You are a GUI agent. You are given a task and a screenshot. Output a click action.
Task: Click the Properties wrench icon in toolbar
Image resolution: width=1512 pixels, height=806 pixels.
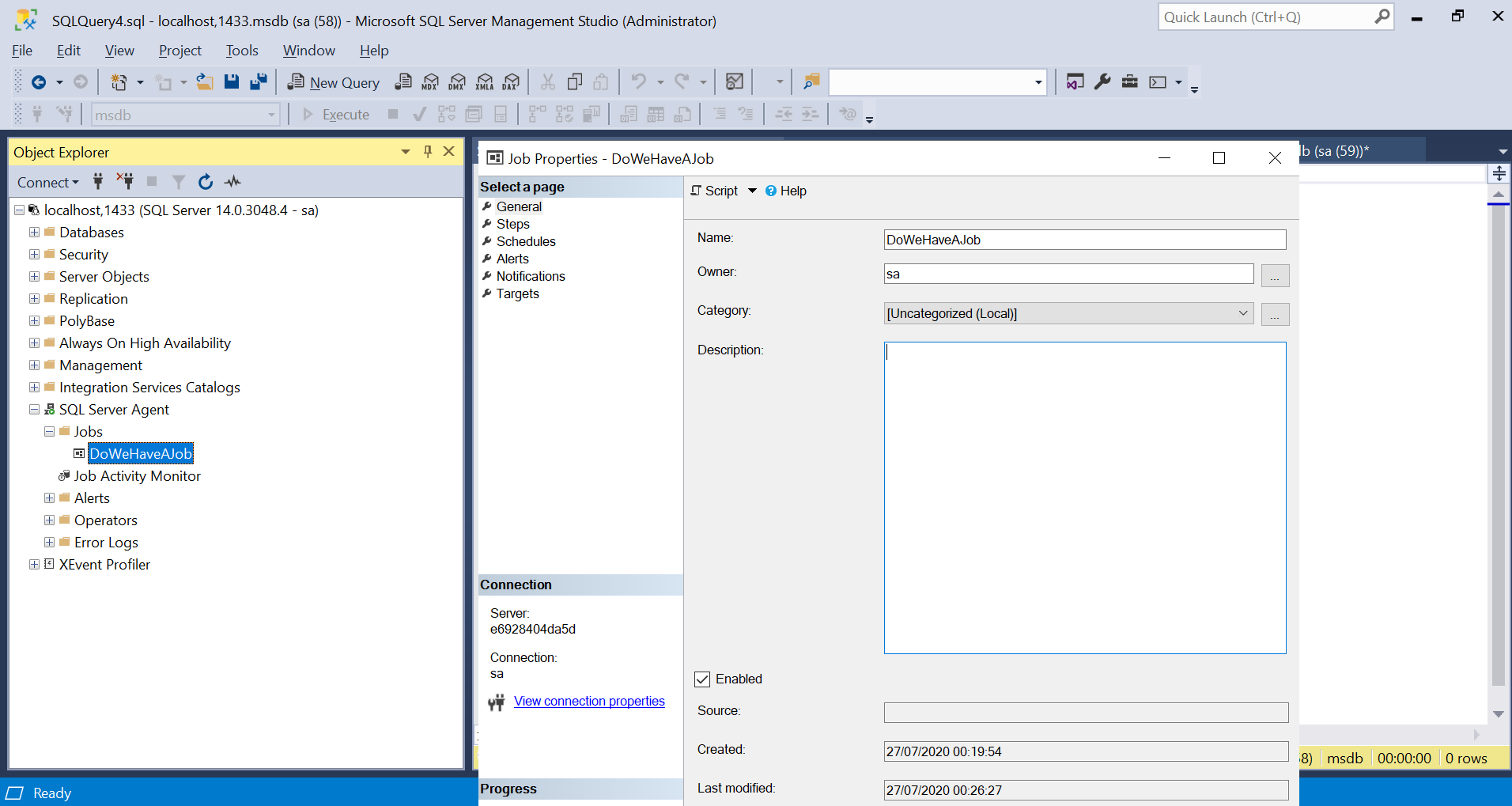(x=1102, y=81)
